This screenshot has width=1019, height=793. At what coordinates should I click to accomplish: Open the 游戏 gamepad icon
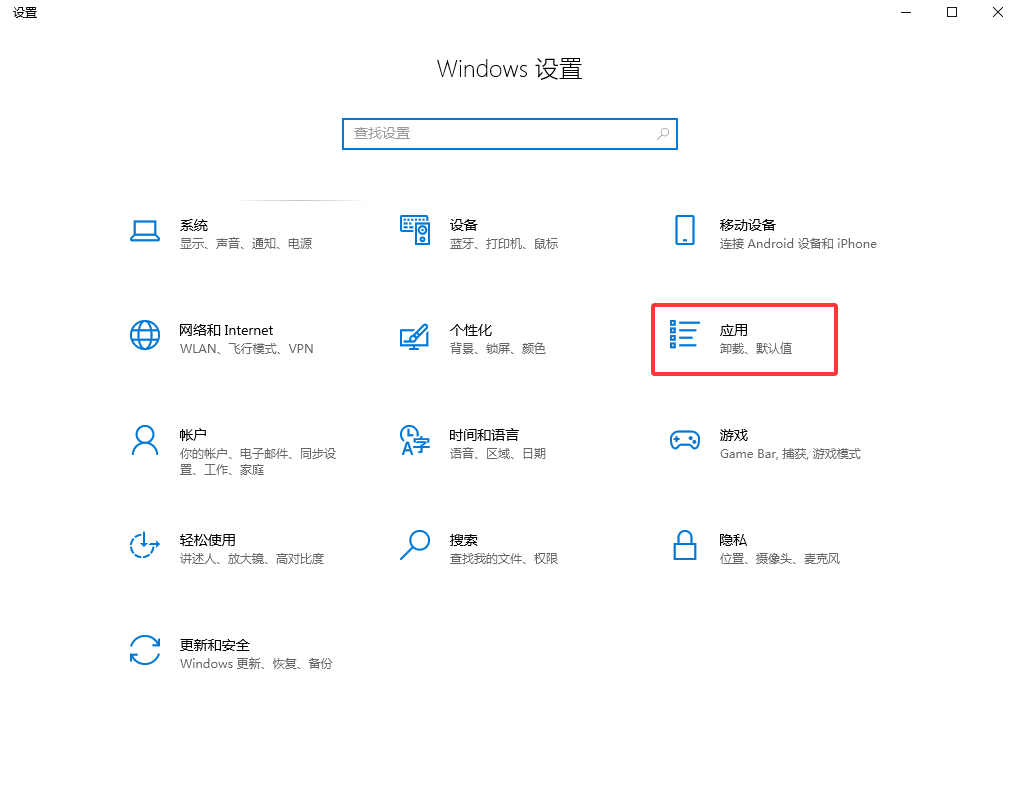(x=684, y=440)
